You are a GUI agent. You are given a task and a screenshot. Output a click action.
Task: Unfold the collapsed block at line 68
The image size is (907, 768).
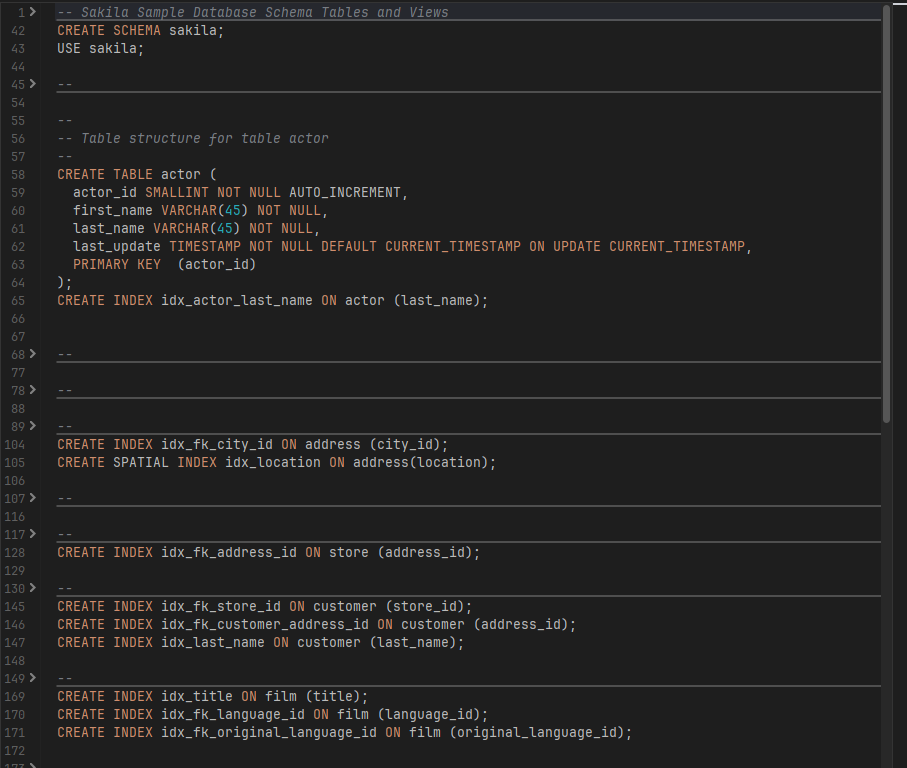tap(33, 354)
